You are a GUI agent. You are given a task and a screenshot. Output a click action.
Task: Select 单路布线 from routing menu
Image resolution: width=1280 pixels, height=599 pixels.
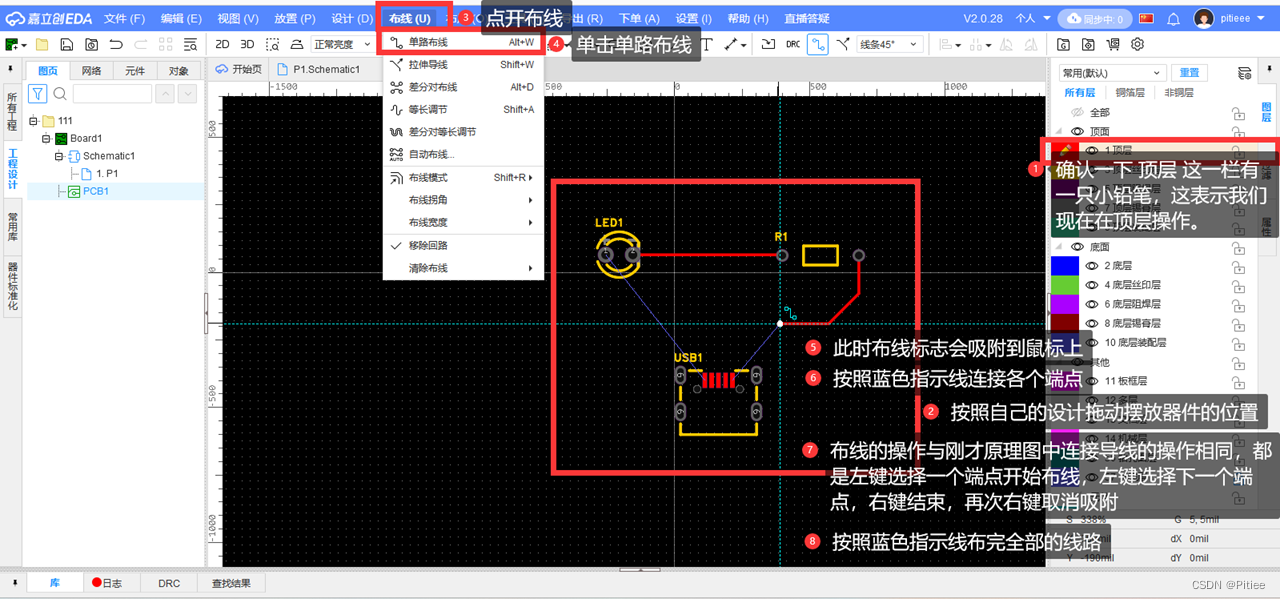point(463,42)
